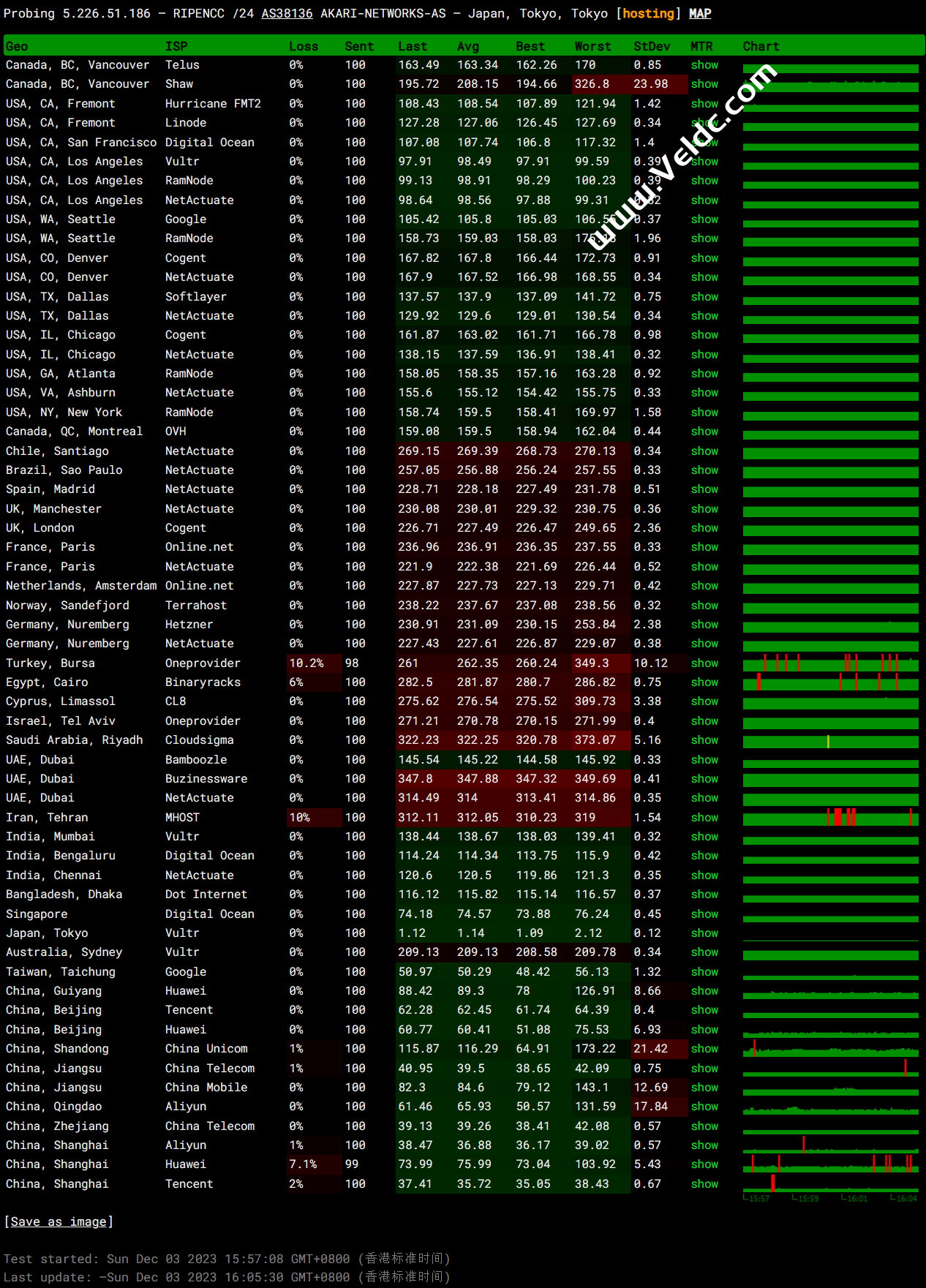Select the Test started timestamp line
The height and width of the screenshot is (1288, 926).
point(227,1259)
